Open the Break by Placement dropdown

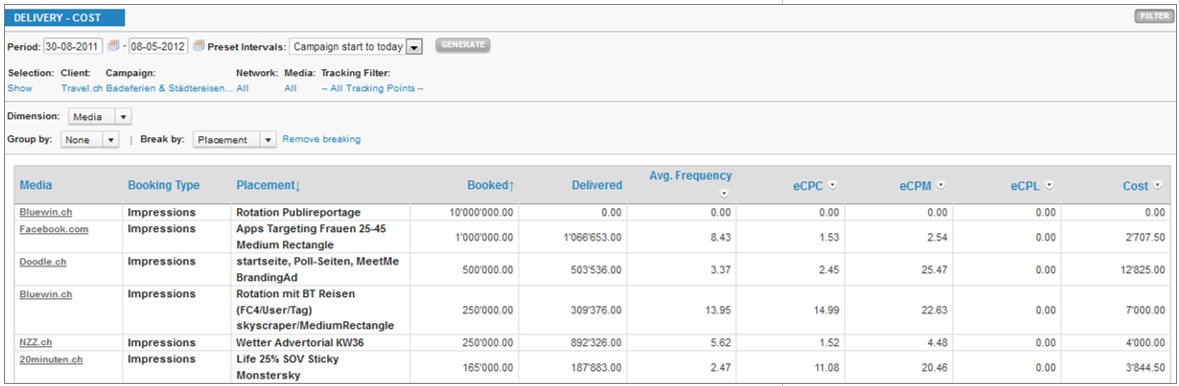coord(235,139)
